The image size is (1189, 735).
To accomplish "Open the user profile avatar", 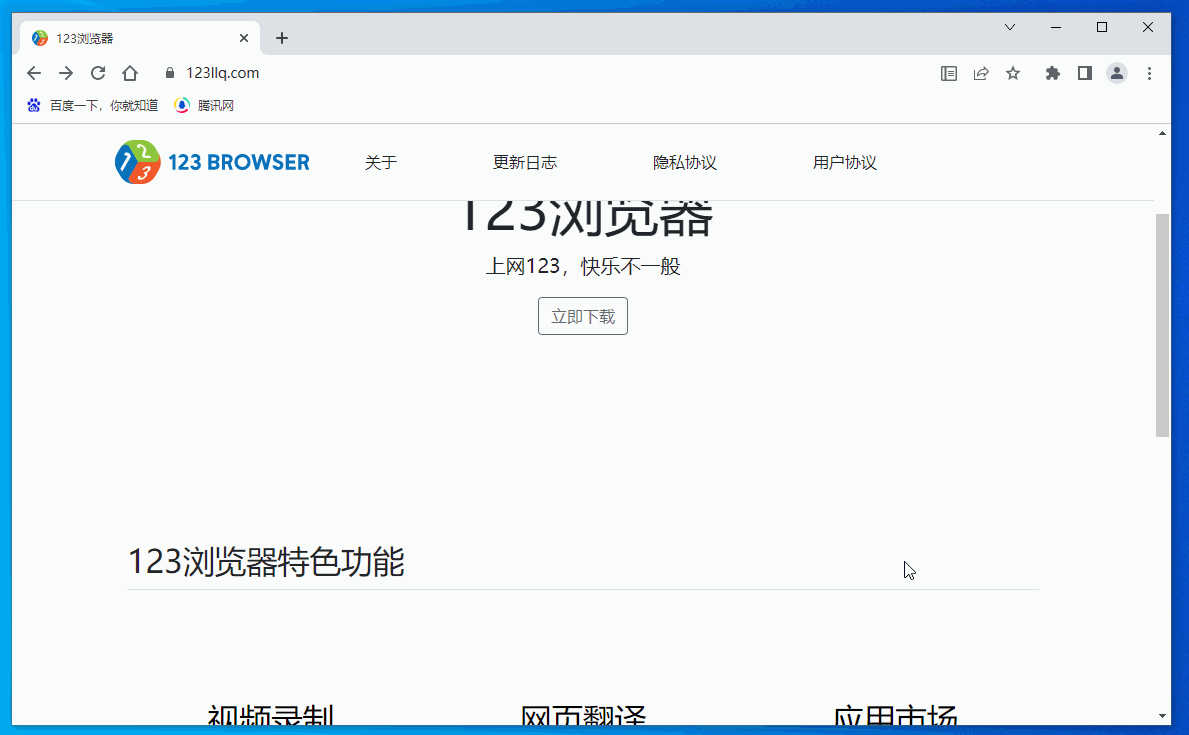I will tap(1117, 73).
